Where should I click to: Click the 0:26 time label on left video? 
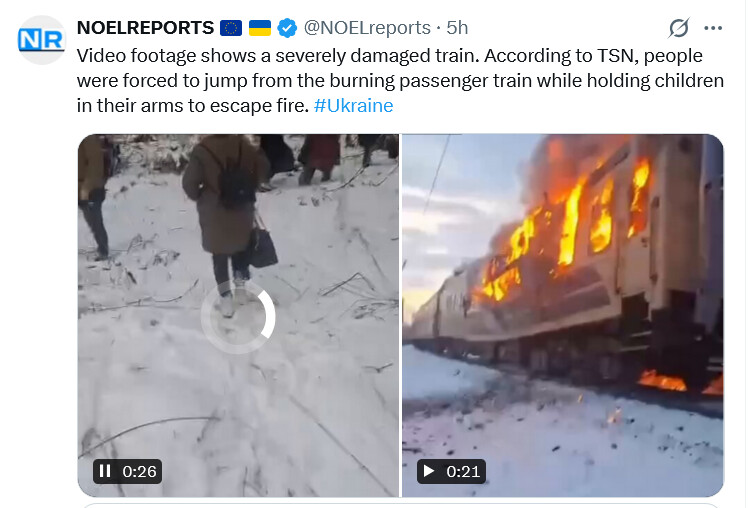coord(139,471)
